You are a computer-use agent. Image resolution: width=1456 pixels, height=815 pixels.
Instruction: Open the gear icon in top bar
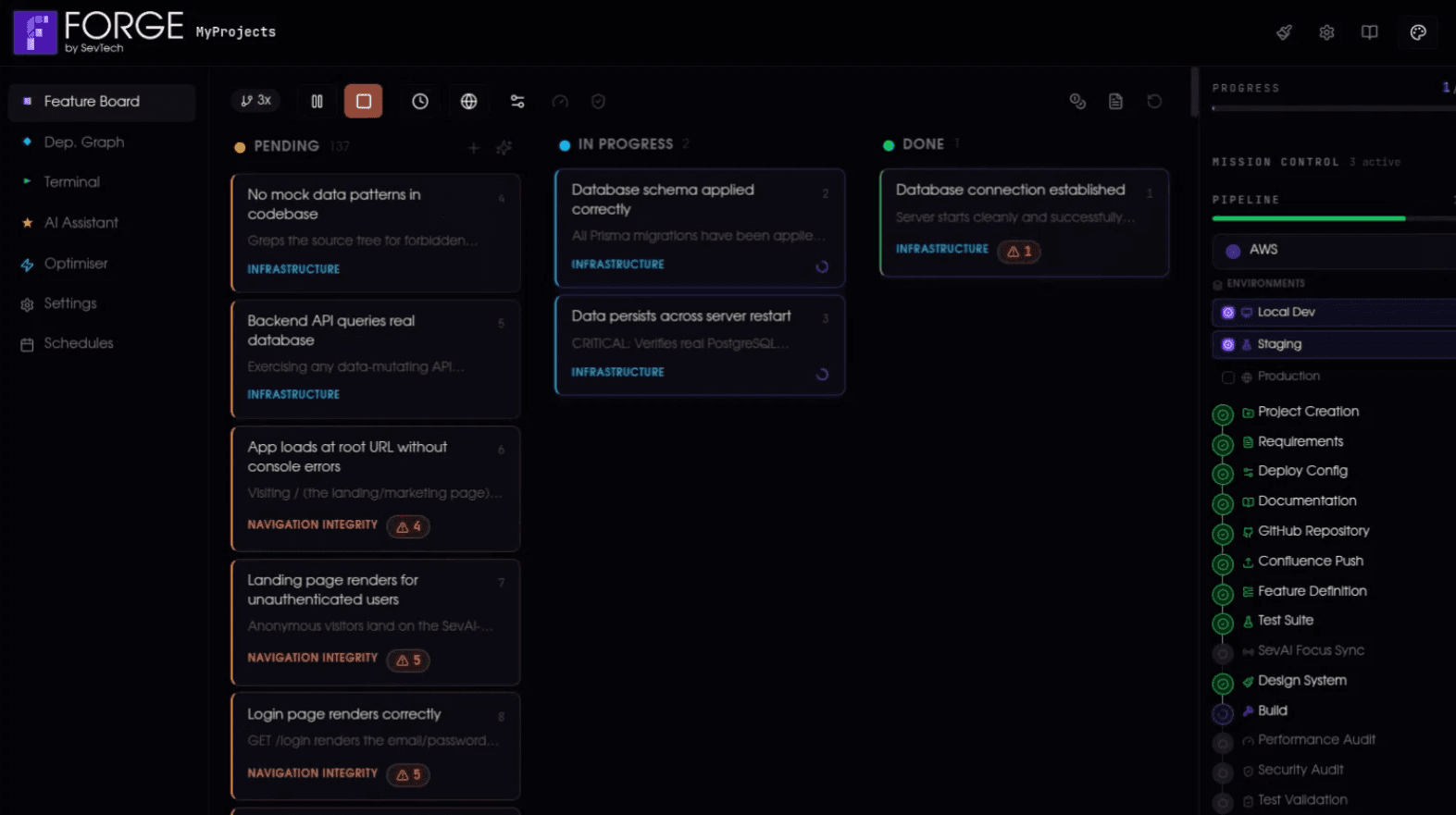(x=1326, y=32)
